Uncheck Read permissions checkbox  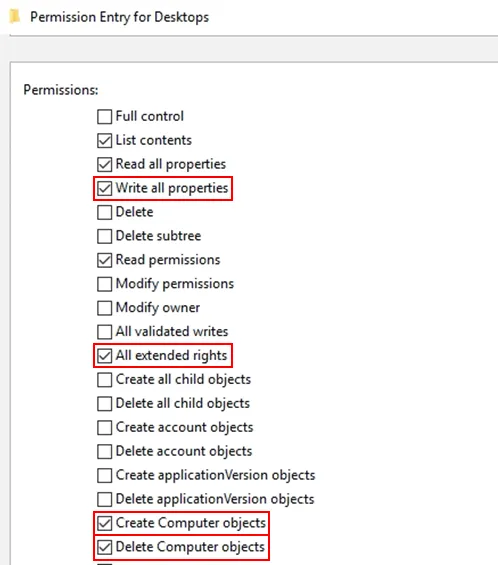[105, 260]
